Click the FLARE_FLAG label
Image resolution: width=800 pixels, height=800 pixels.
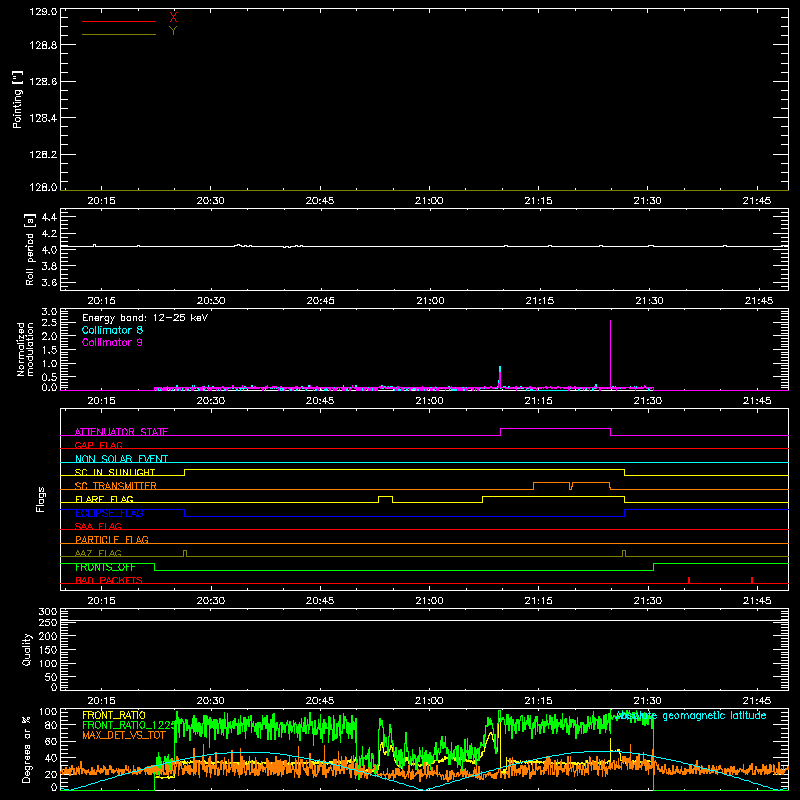pyautogui.click(x=104, y=499)
